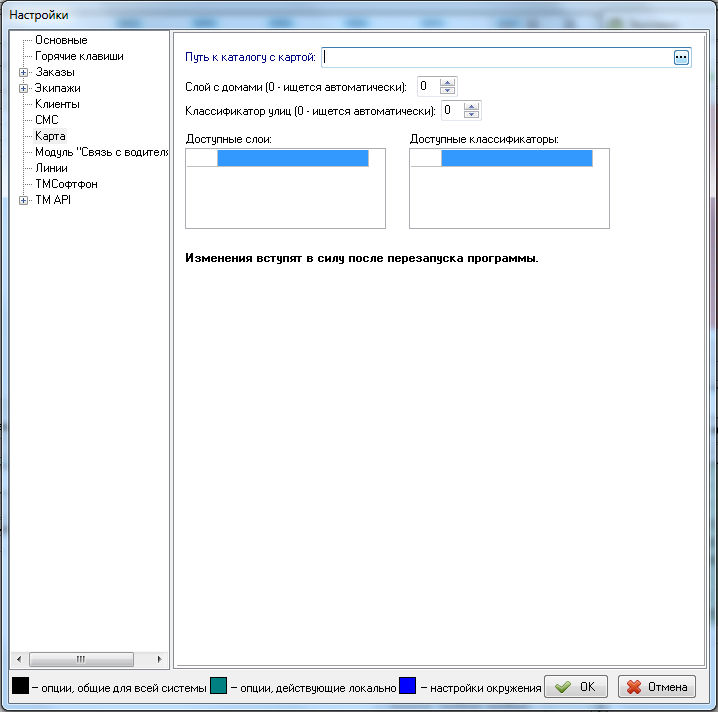
Task: Select highlighted row in Доступные слои list
Action: pos(292,158)
